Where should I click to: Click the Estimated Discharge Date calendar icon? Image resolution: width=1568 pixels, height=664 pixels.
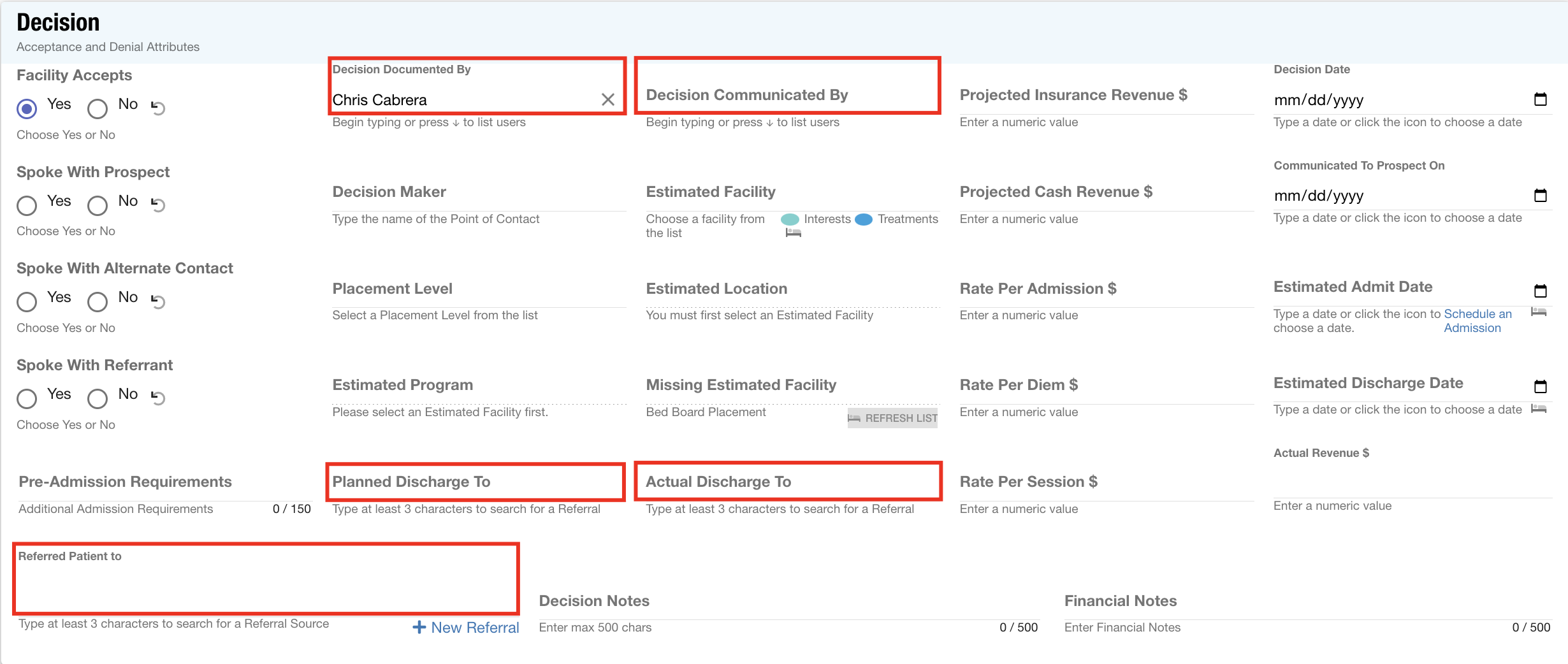1540,387
